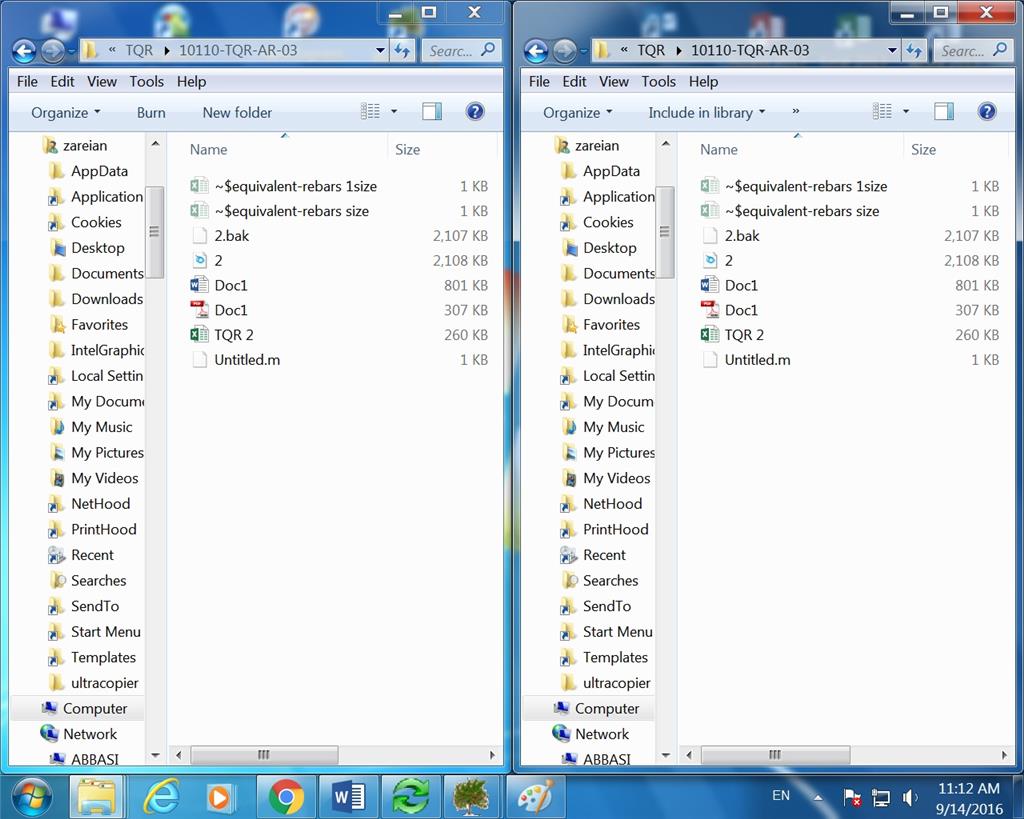Open address history dropdown in left window

pos(380,50)
